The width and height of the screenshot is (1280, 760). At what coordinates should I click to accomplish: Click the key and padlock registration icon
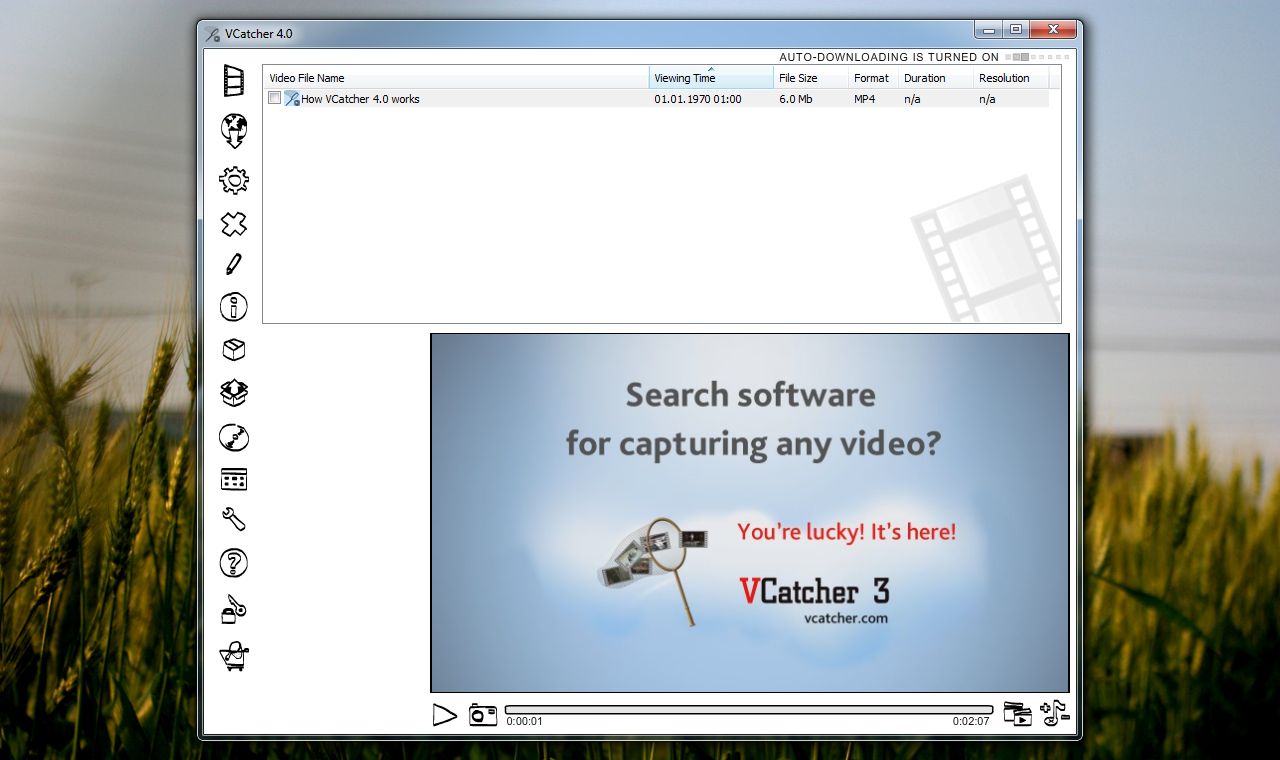coord(234,609)
